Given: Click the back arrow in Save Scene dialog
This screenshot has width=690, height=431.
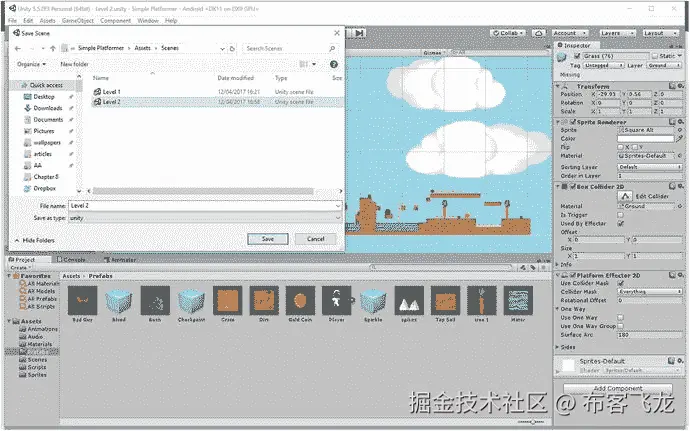Looking at the screenshot, I should pos(18,48).
